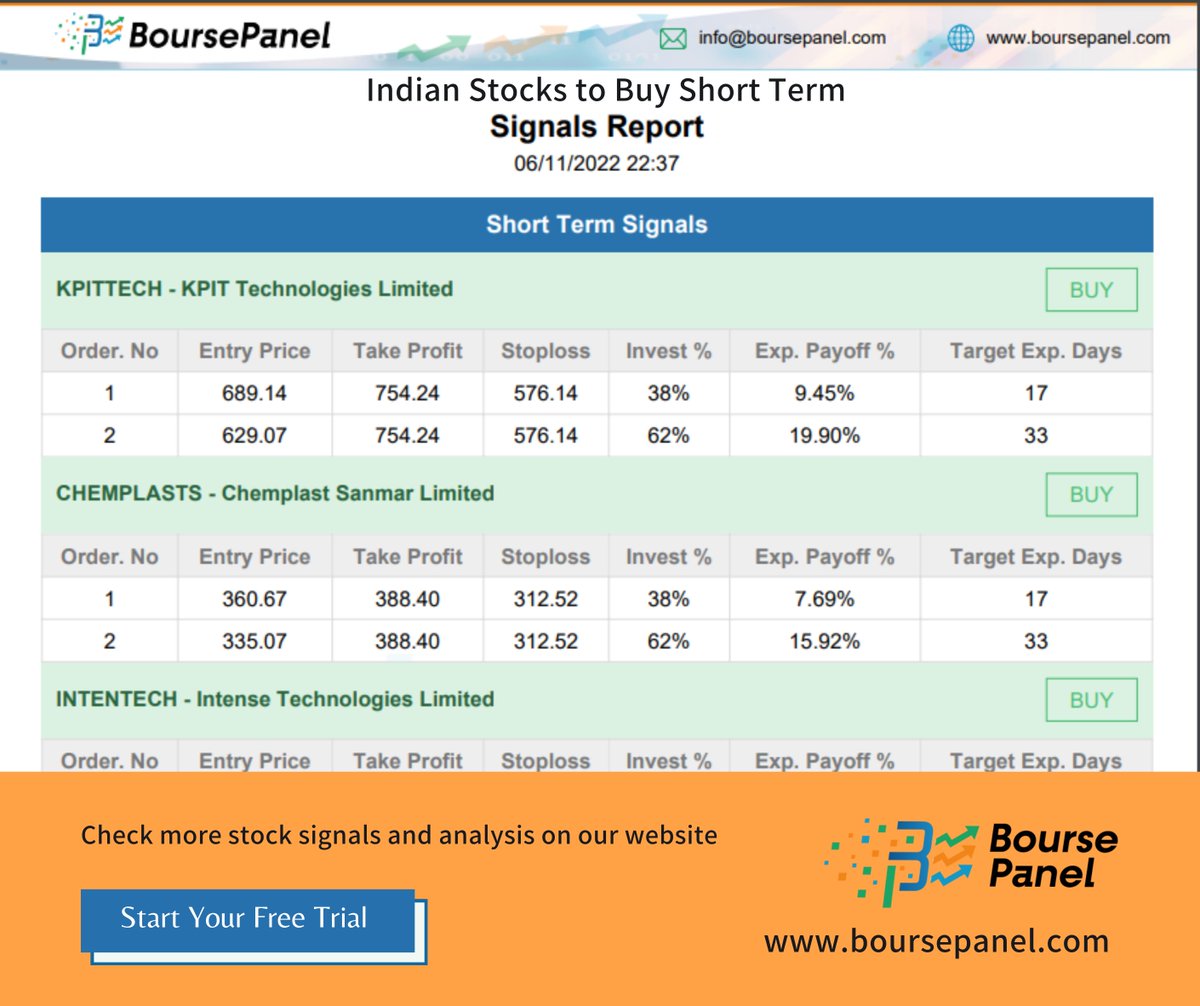Click Start Your Free Trial button
Viewport: 1200px width, 1006px height.
click(x=247, y=920)
